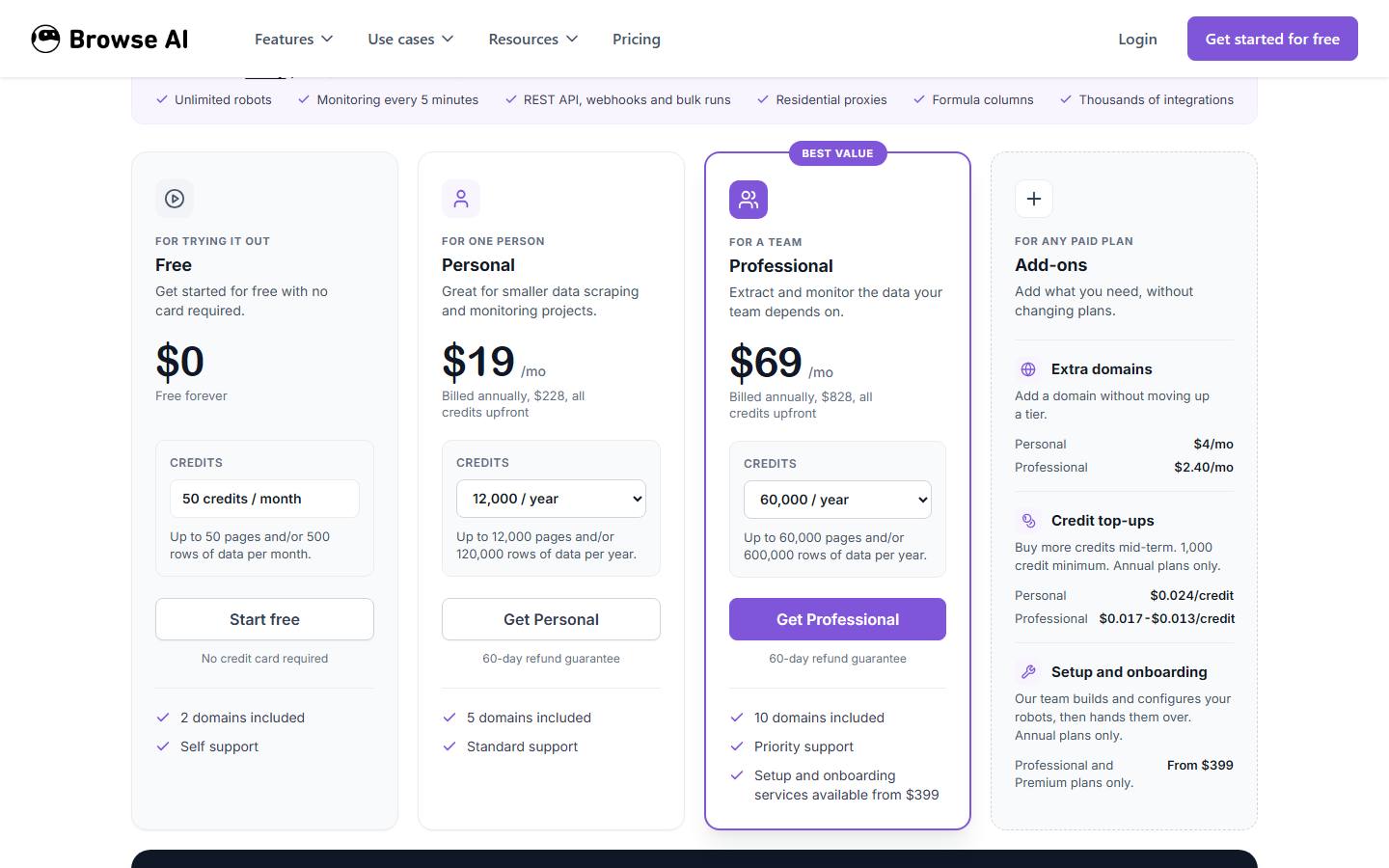Click the Start free button
The width and height of the screenshot is (1389, 868).
click(x=264, y=619)
